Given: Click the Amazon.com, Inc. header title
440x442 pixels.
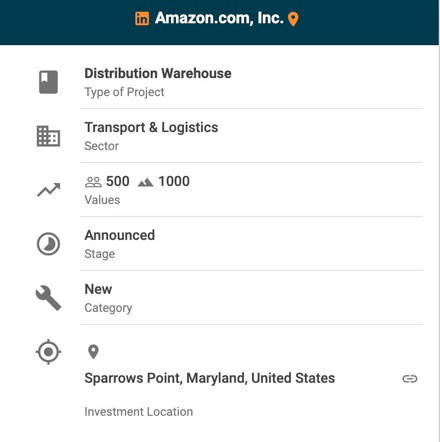Looking at the screenshot, I should 219,18.
